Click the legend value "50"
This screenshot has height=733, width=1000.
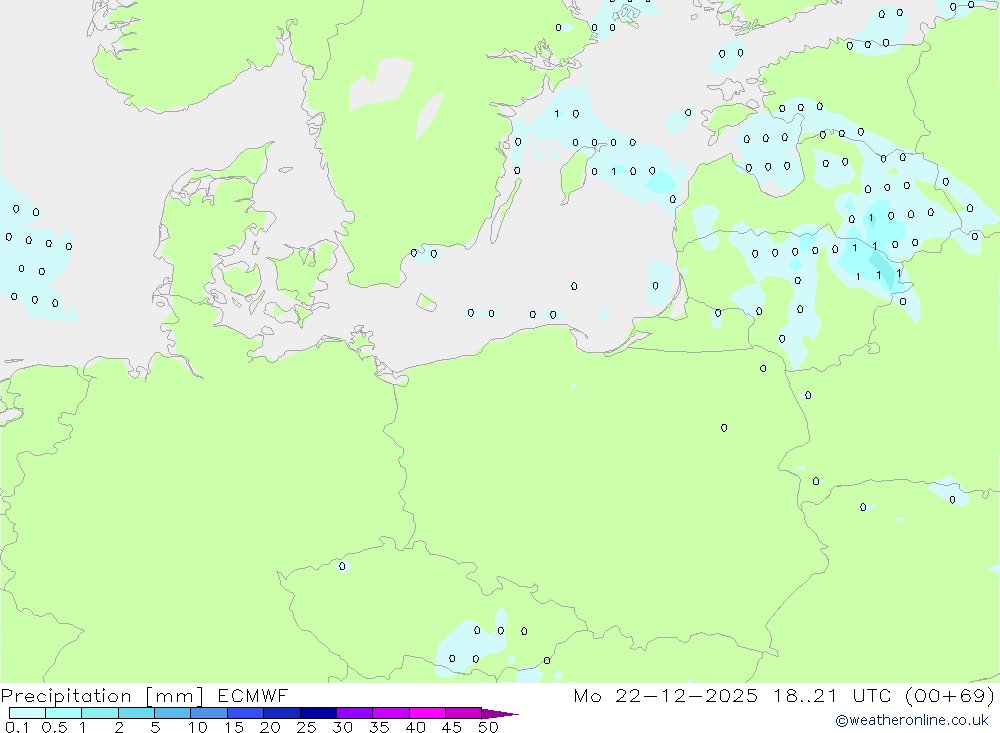[489, 727]
